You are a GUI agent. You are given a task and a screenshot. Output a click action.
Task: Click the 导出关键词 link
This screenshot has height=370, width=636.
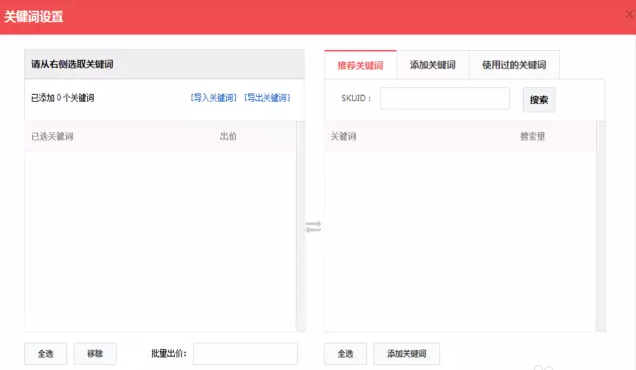pyautogui.click(x=267, y=98)
